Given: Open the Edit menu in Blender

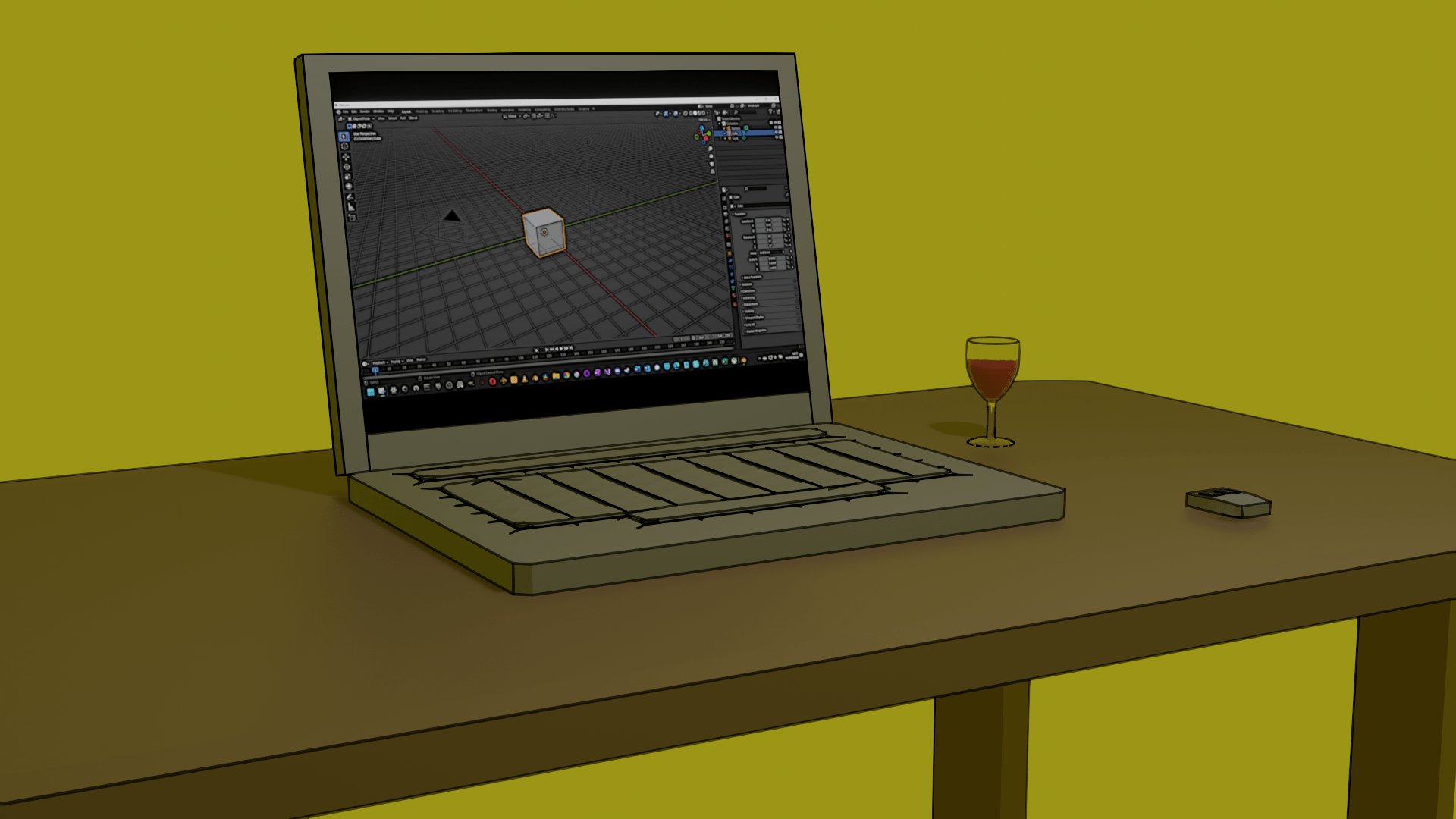Looking at the screenshot, I should (354, 111).
